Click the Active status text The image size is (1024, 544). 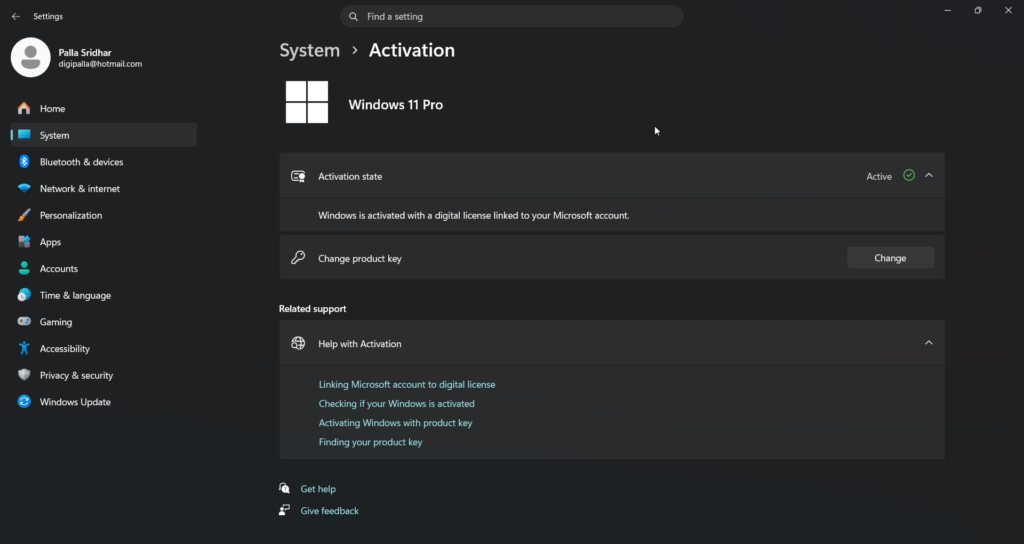coord(879,176)
